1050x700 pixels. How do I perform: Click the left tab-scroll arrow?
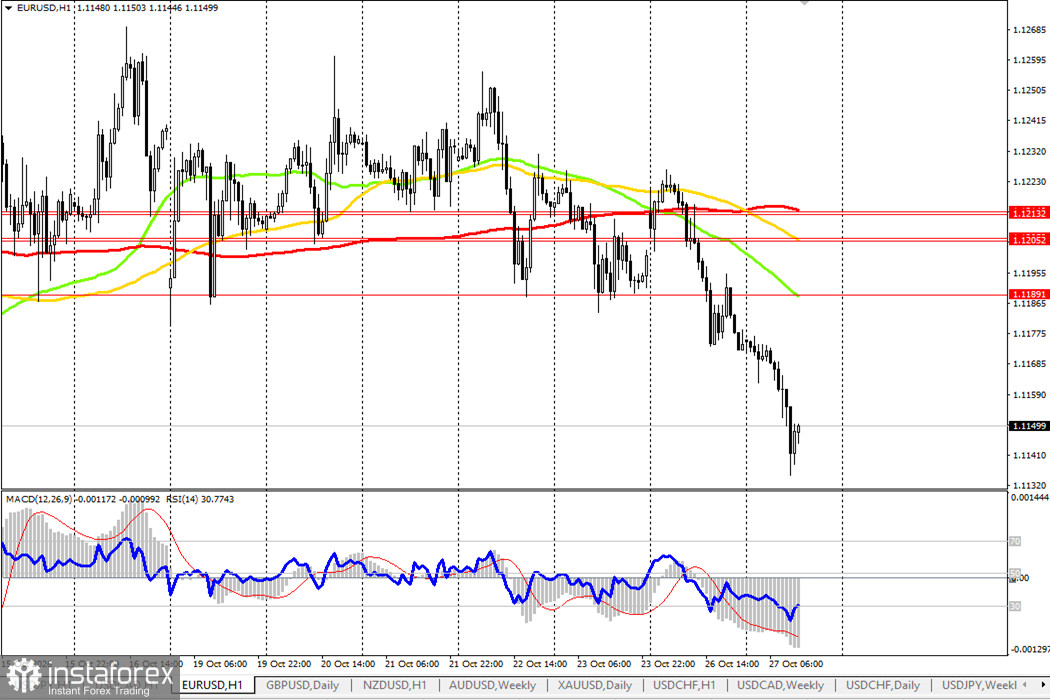pyautogui.click(x=1025, y=685)
